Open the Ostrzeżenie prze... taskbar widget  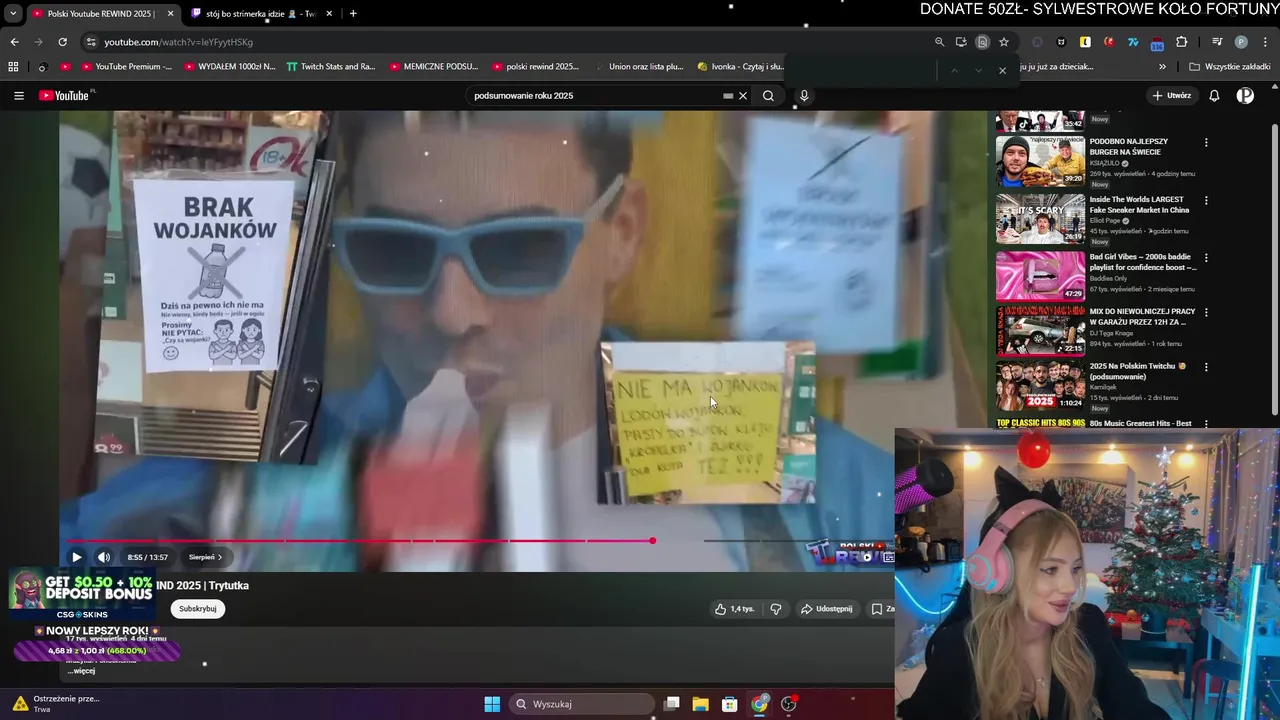(x=55, y=704)
